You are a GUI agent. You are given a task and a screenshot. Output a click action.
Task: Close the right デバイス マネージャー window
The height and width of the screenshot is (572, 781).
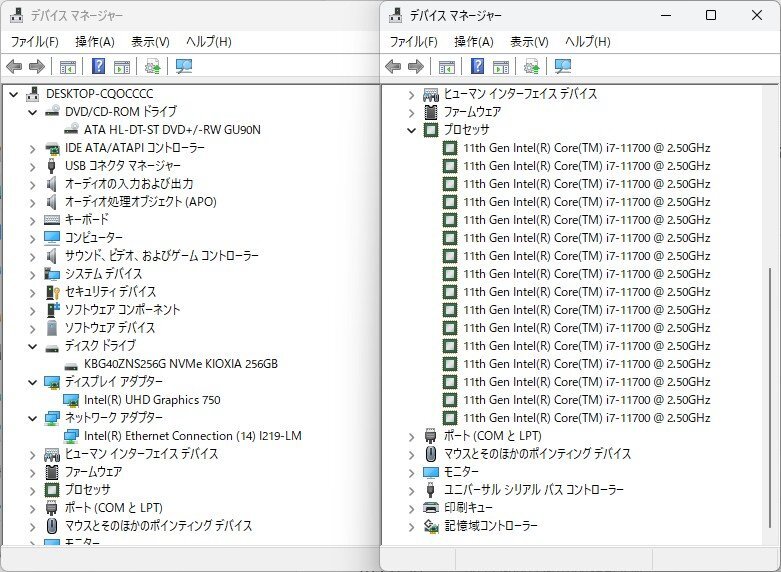click(x=757, y=15)
